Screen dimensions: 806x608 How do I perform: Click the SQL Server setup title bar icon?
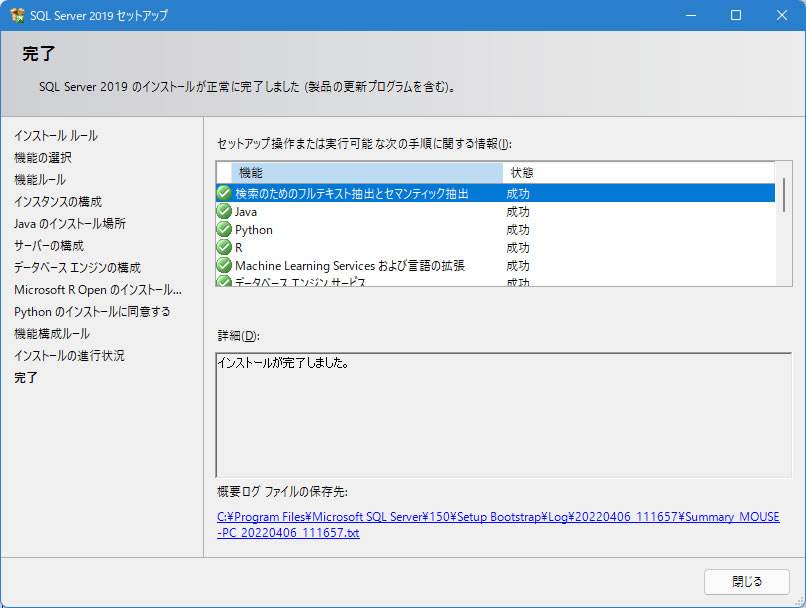pos(17,15)
